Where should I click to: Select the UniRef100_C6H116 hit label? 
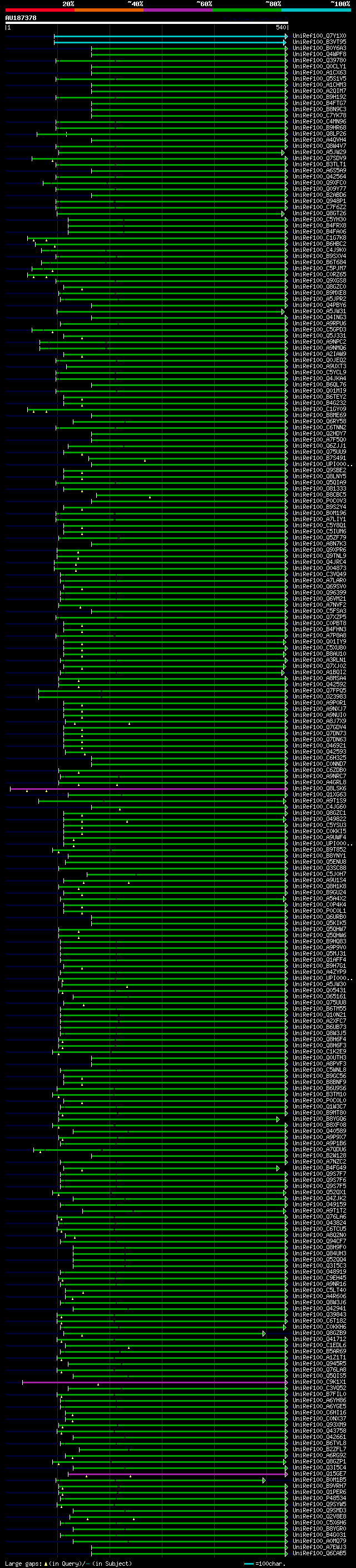point(319,1413)
